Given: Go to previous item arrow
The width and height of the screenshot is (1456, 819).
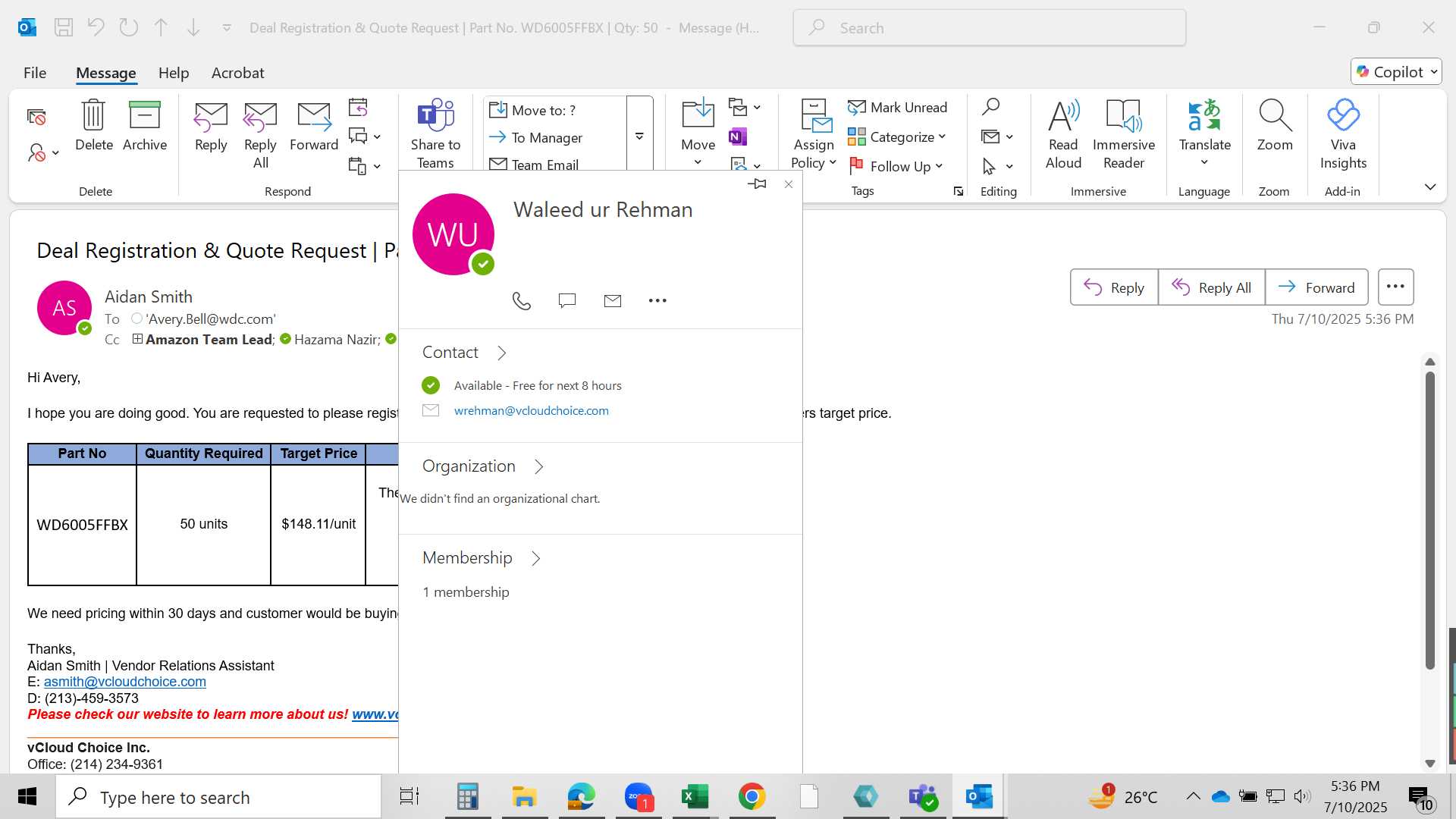Looking at the screenshot, I should click(161, 28).
